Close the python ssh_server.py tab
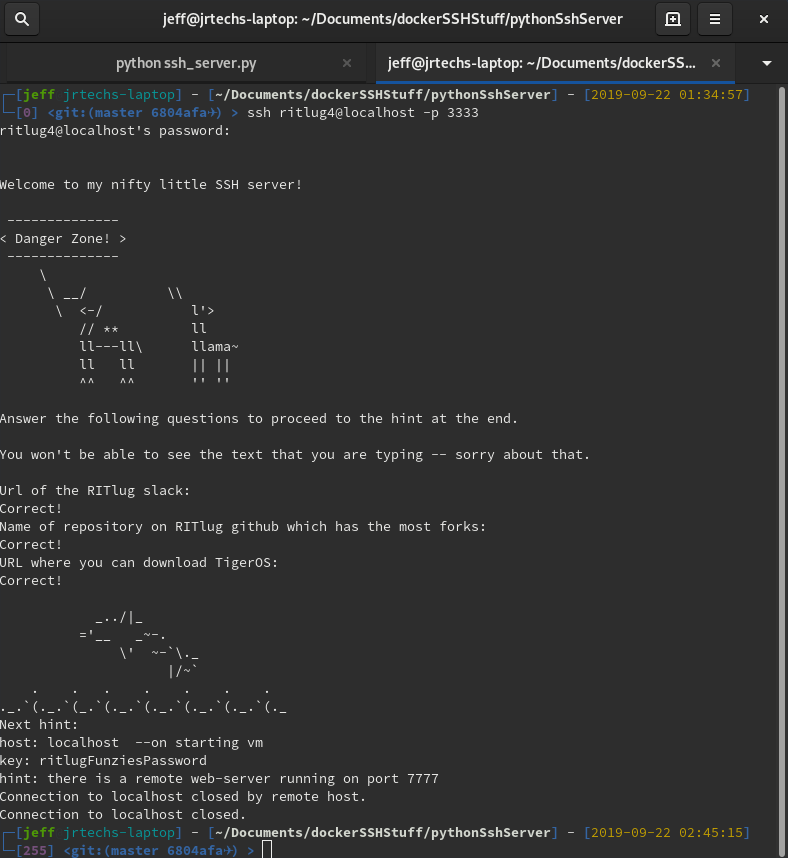Image resolution: width=788 pixels, height=858 pixels. 347,63
